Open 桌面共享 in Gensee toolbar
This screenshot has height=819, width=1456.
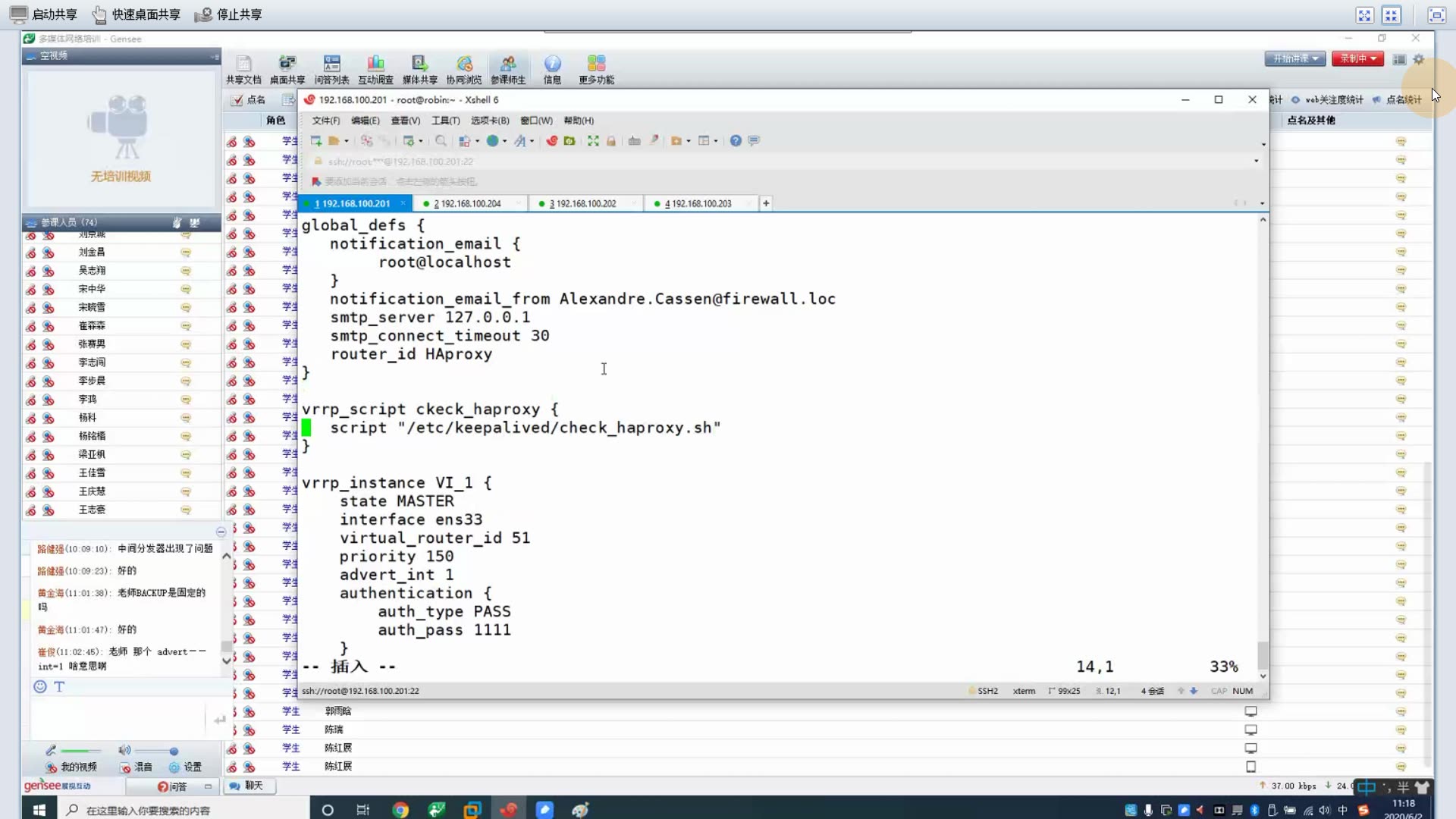click(x=287, y=70)
